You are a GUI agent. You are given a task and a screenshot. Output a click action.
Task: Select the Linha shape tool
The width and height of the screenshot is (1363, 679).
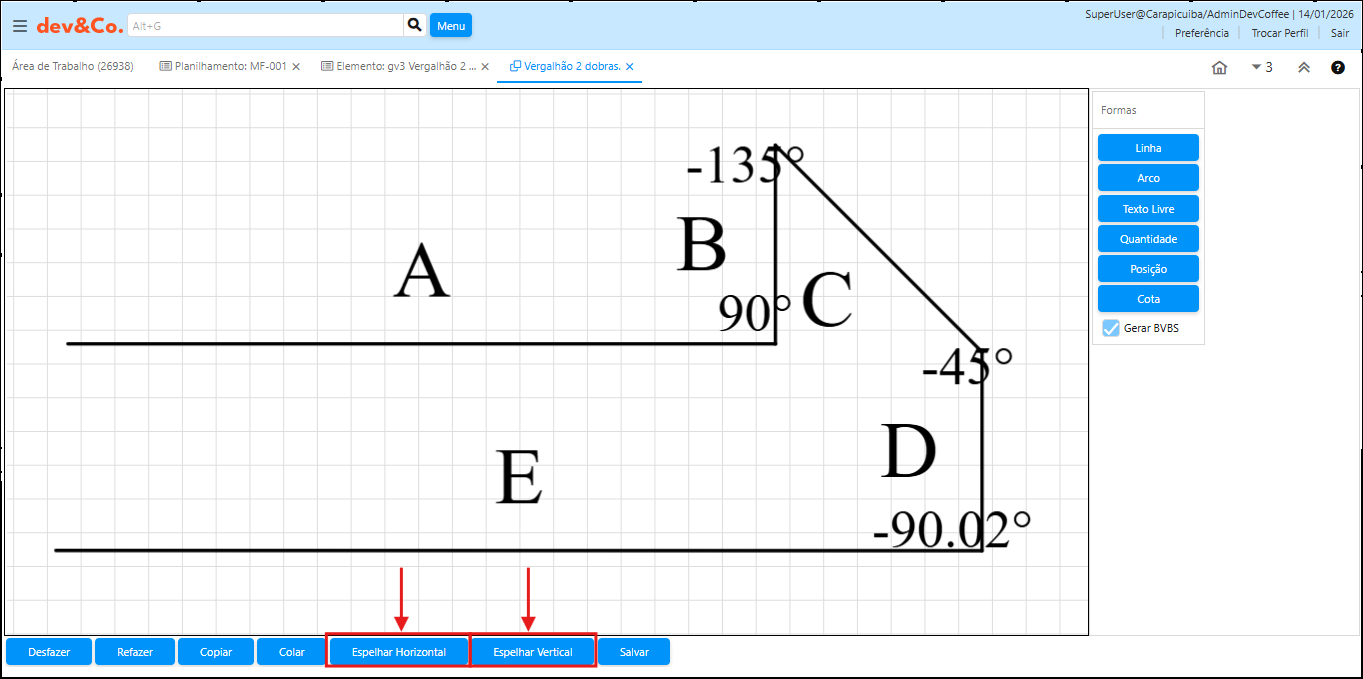coord(1148,148)
